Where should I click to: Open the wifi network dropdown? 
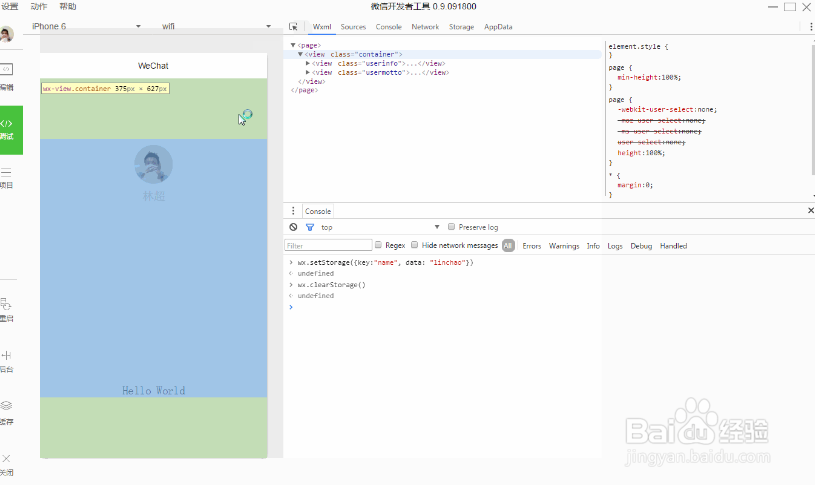point(216,26)
